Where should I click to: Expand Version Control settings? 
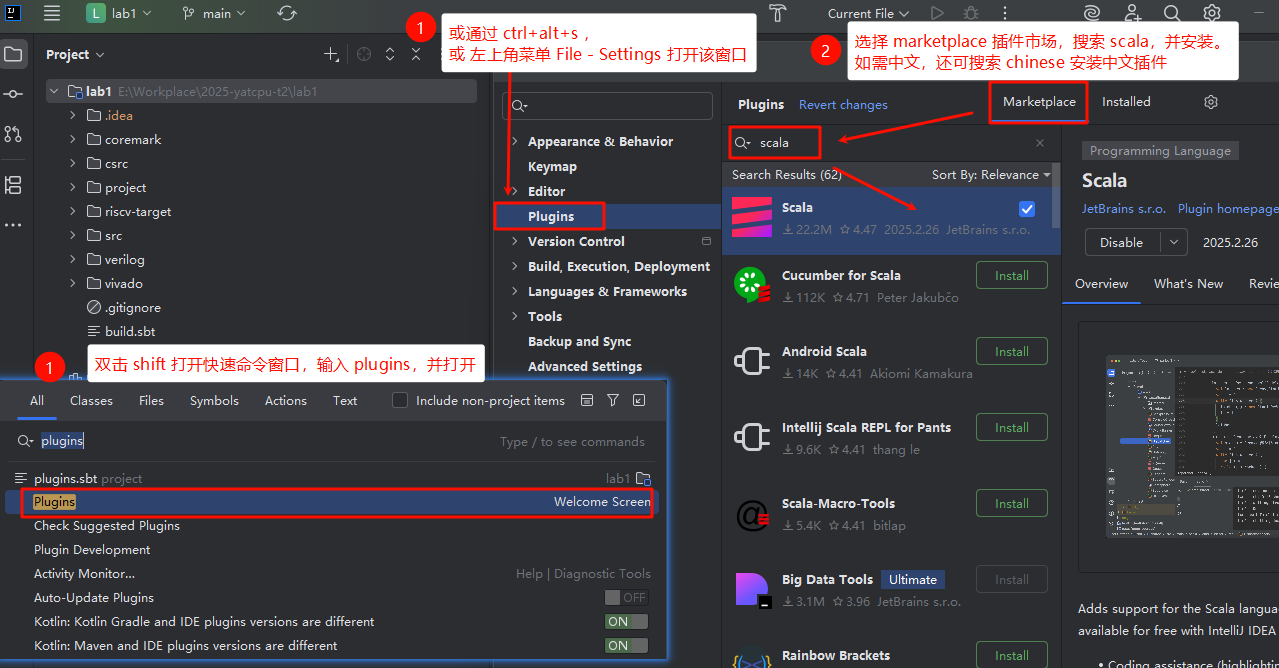tap(514, 242)
